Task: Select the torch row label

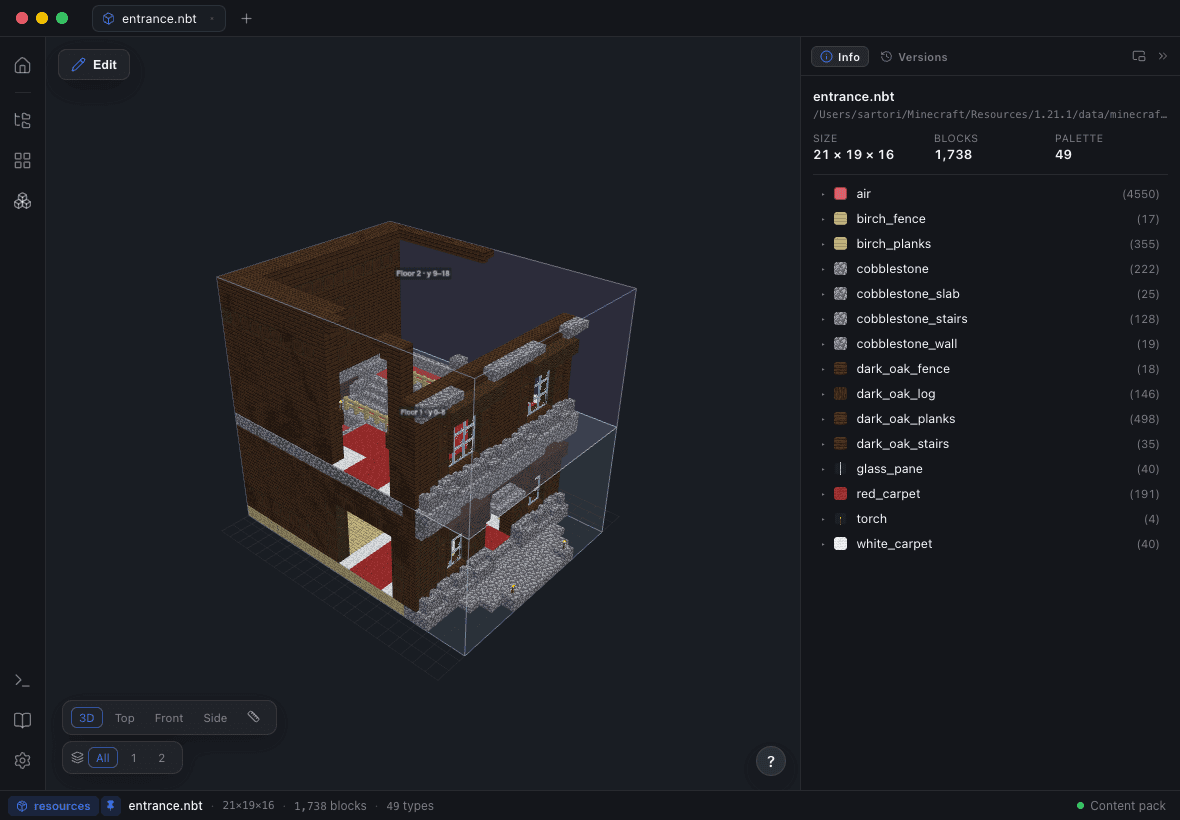Action: [871, 518]
